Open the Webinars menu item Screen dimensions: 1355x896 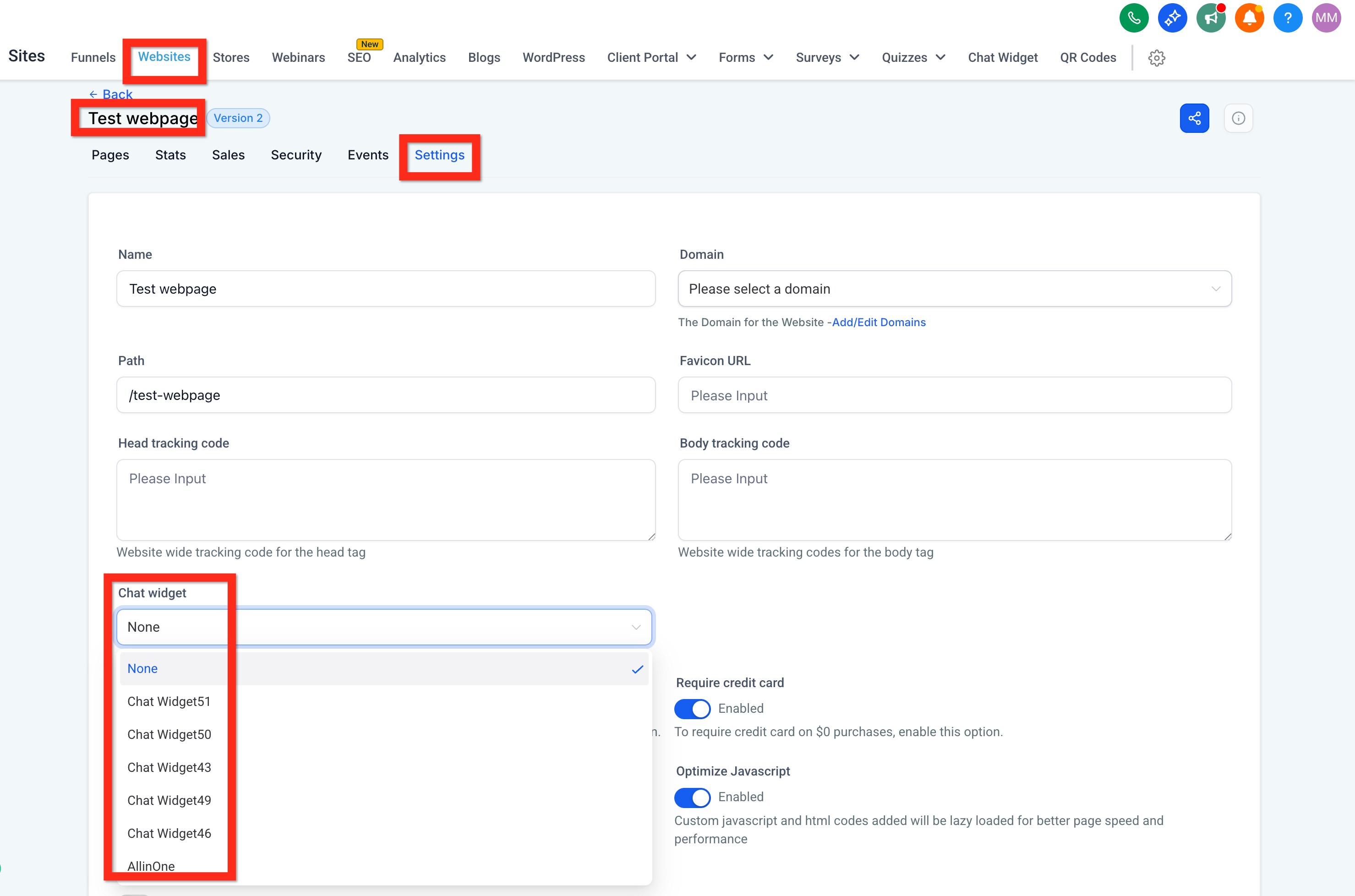coord(298,57)
